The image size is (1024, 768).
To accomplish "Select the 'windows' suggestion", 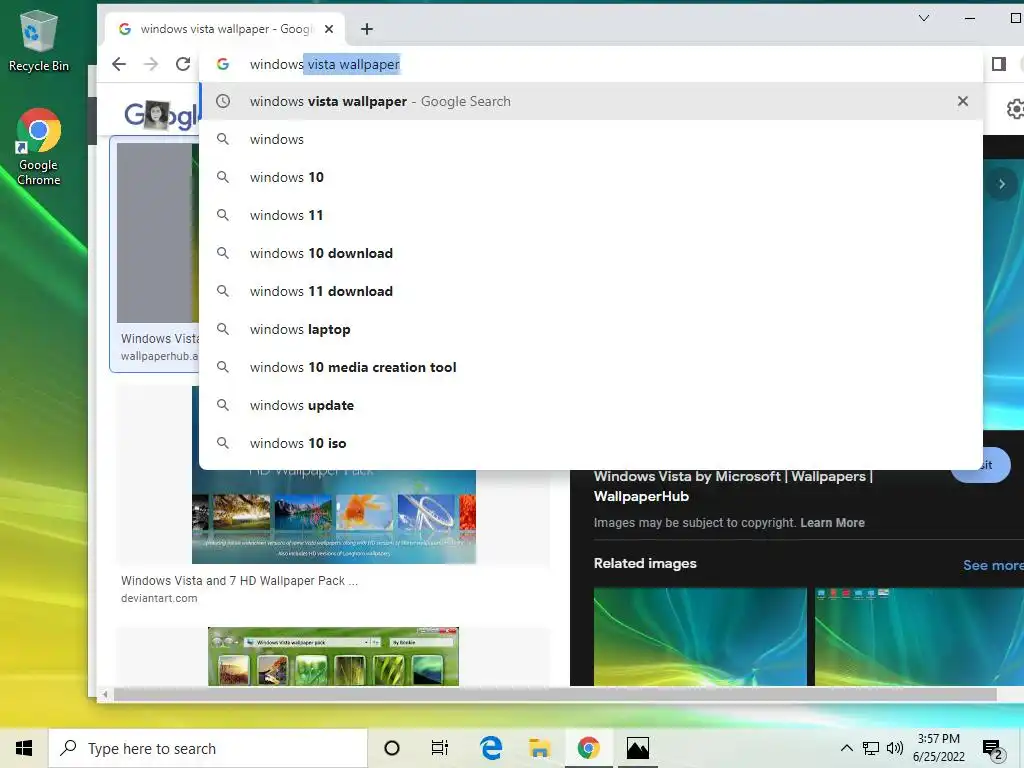I will pyautogui.click(x=591, y=139).
